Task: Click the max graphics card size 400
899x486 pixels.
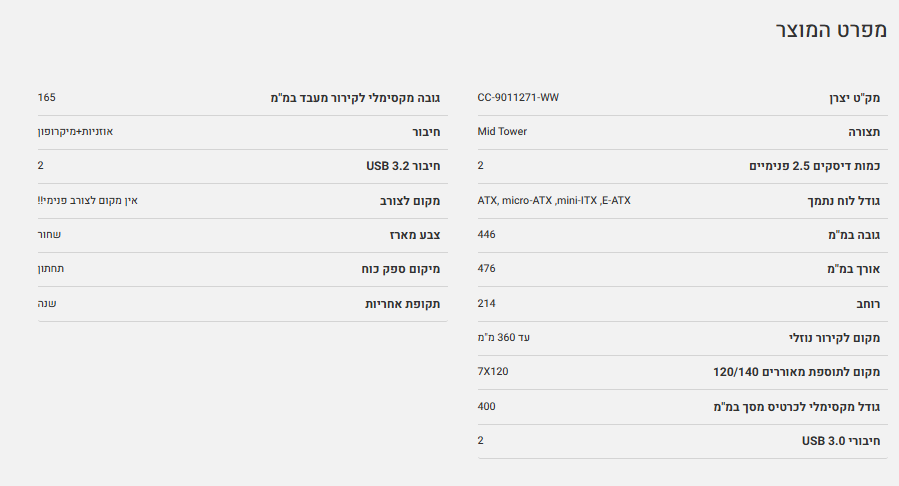Action: point(487,406)
